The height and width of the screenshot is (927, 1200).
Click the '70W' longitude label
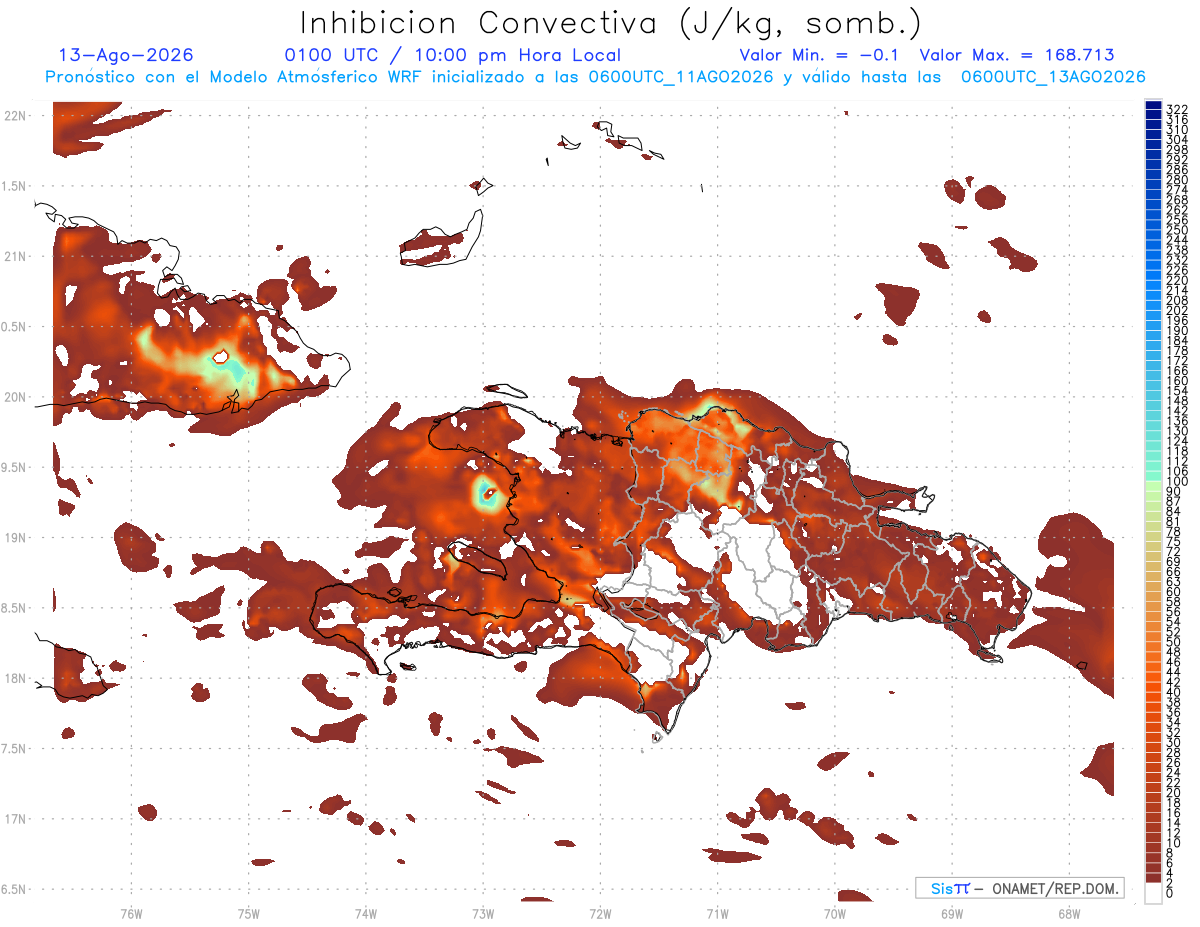tap(834, 913)
